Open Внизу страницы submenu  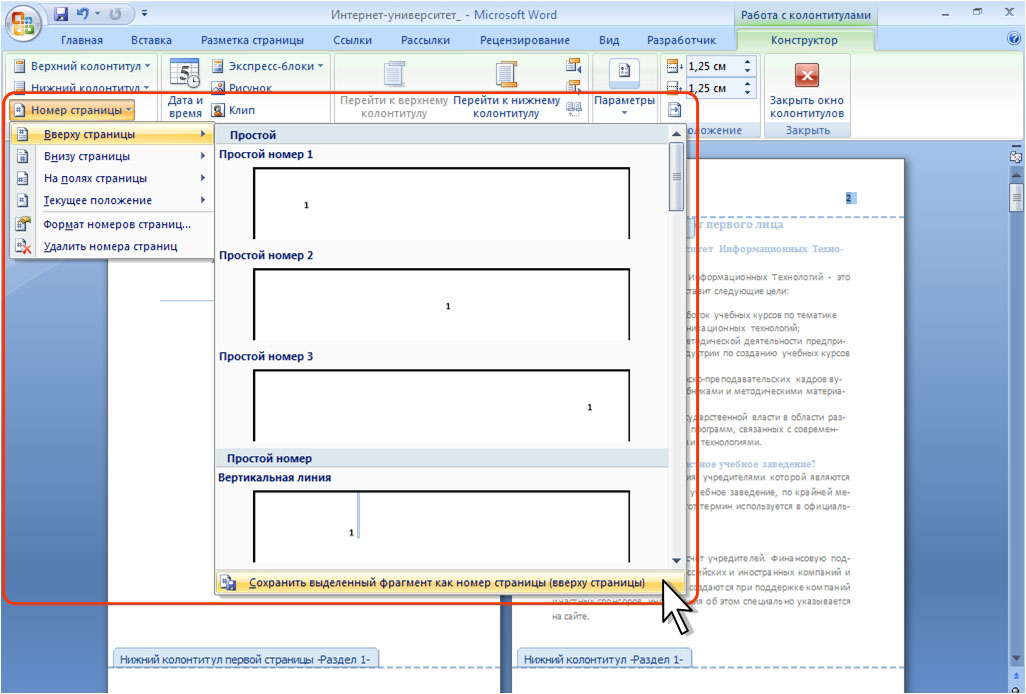[112, 156]
